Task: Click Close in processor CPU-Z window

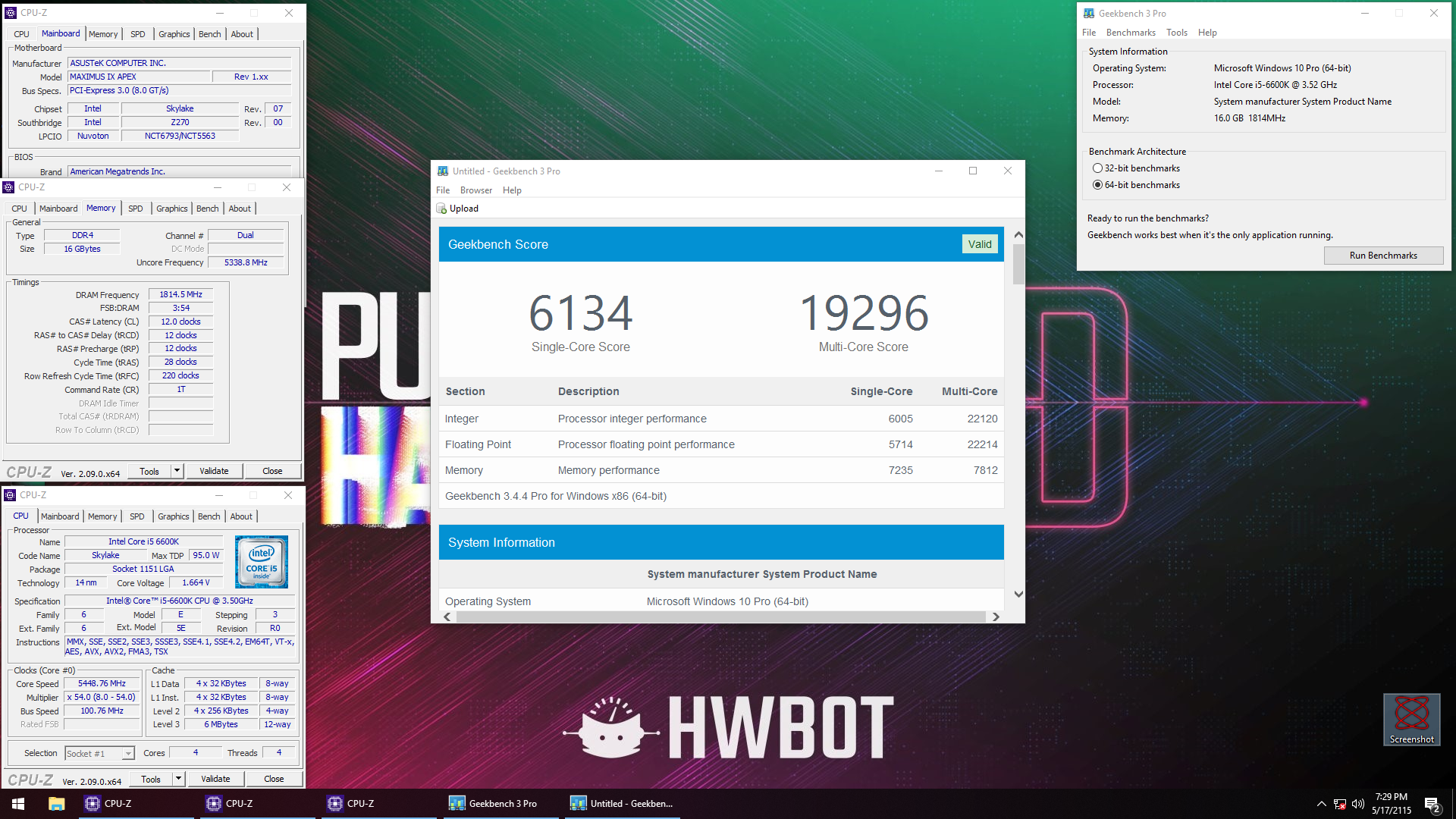Action: coord(274,779)
